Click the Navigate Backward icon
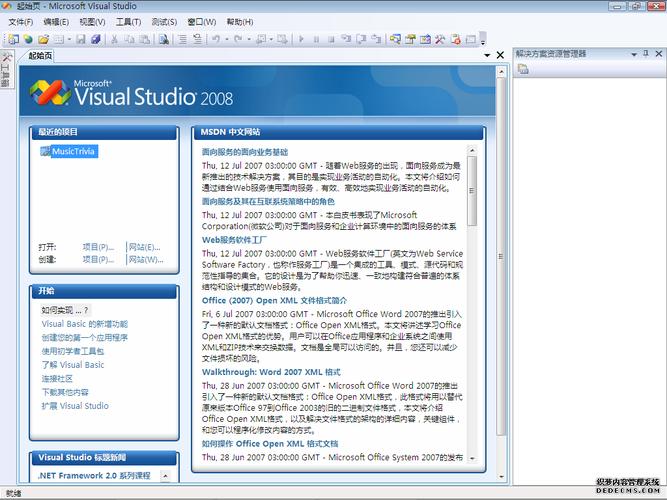The height and width of the screenshot is (500, 667). point(260,39)
